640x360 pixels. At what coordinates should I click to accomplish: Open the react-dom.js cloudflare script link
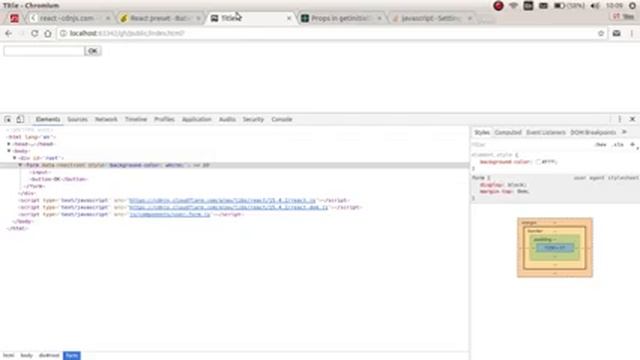click(x=229, y=207)
